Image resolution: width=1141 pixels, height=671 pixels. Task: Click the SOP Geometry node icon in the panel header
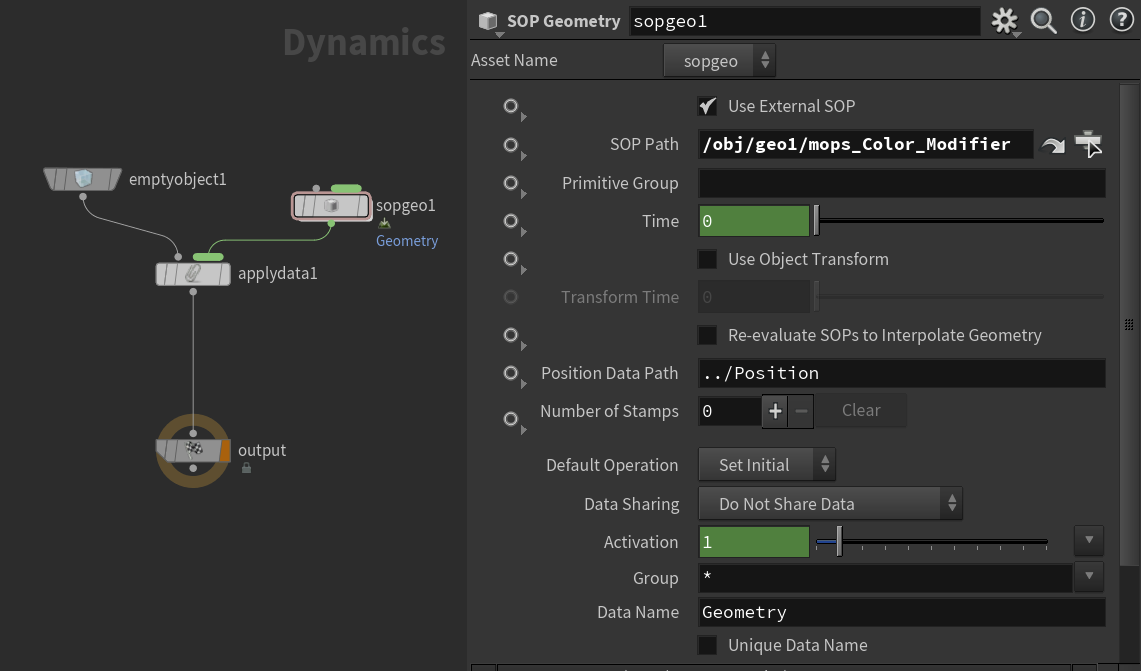click(x=487, y=20)
